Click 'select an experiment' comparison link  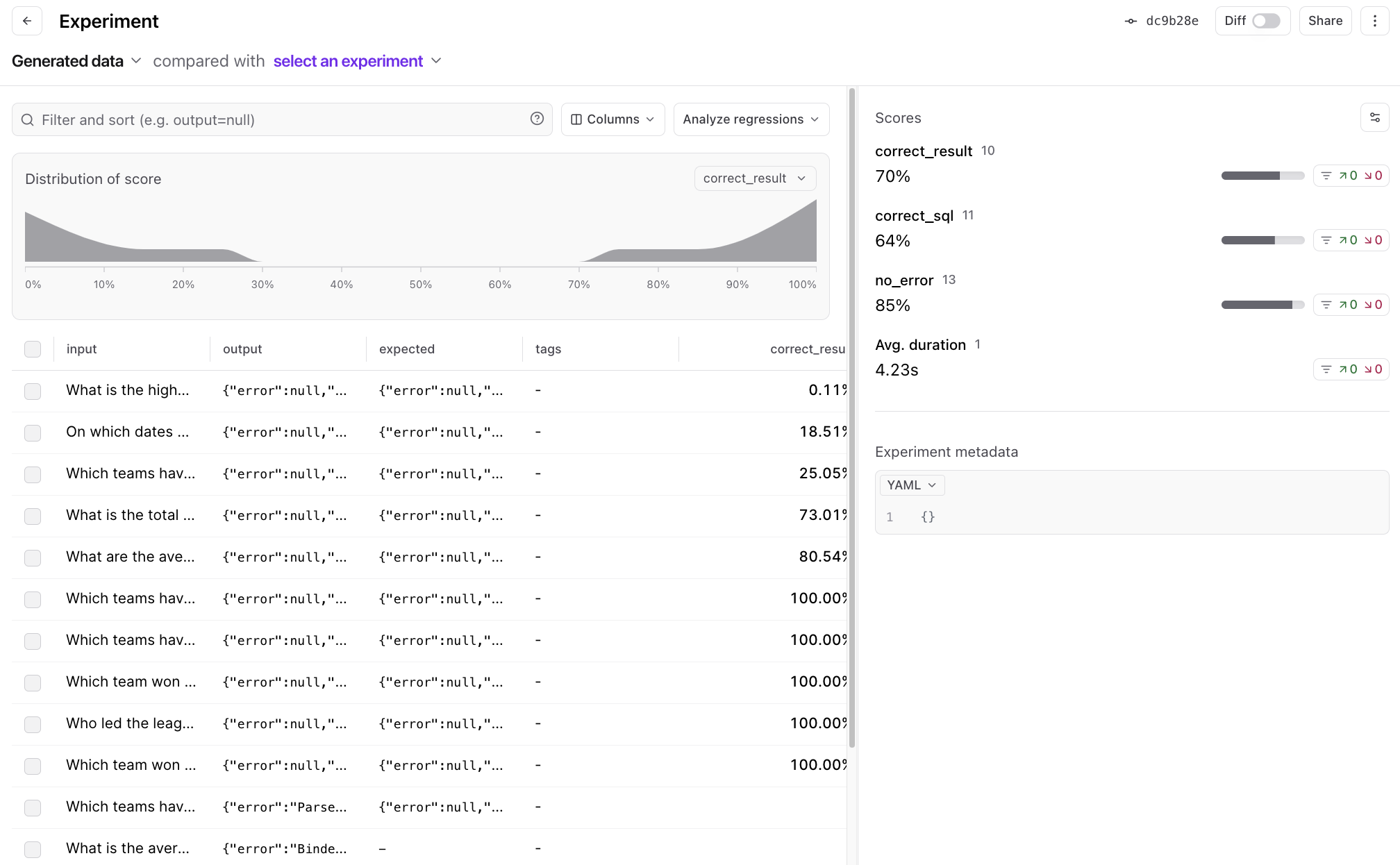tap(348, 61)
